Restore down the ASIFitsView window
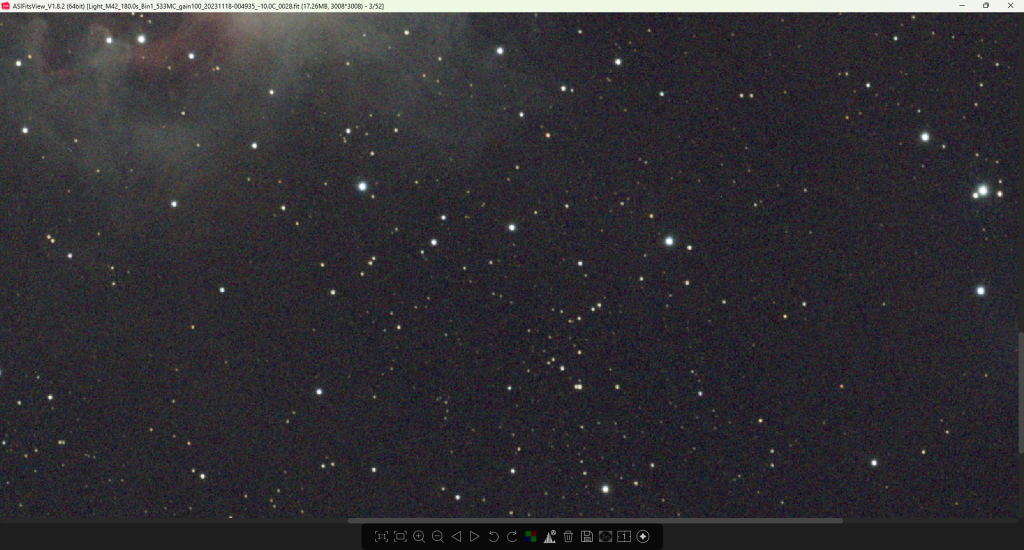This screenshot has height=550, width=1024. tap(985, 6)
